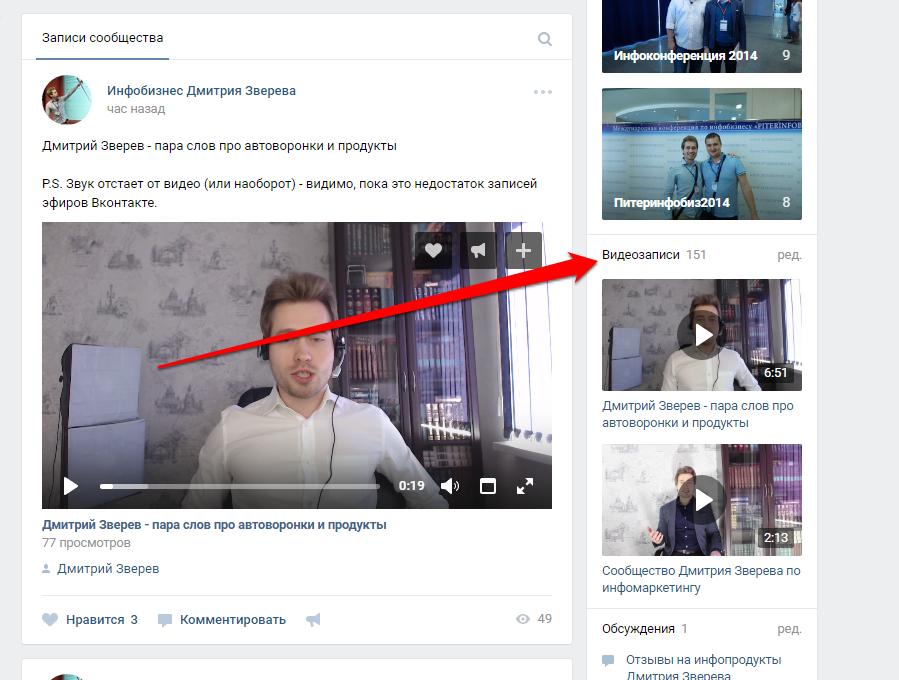Share post via megaphone icon below
899x680 pixels.
click(x=313, y=619)
